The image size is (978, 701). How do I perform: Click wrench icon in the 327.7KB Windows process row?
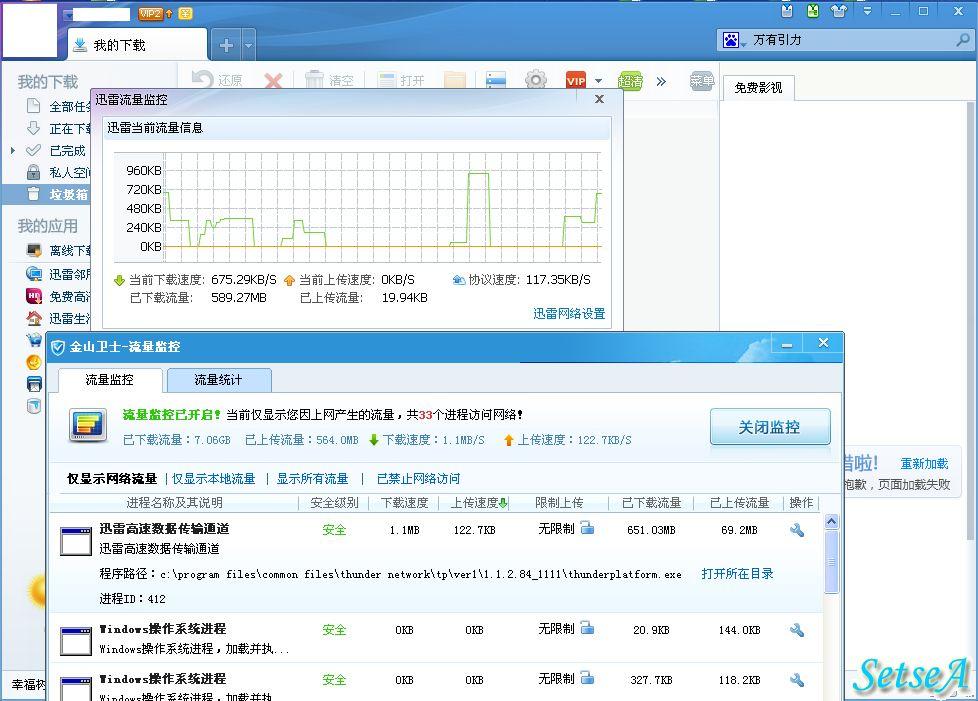pos(796,680)
